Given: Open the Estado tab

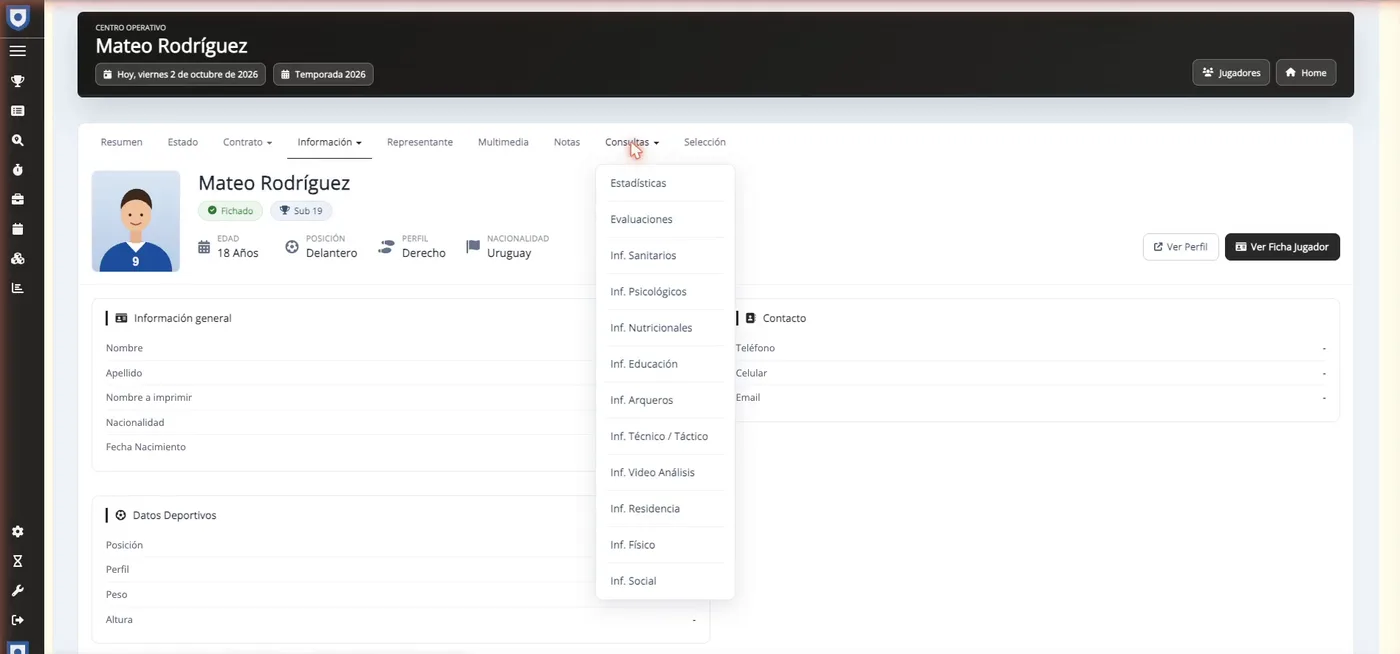Looking at the screenshot, I should click(x=183, y=142).
